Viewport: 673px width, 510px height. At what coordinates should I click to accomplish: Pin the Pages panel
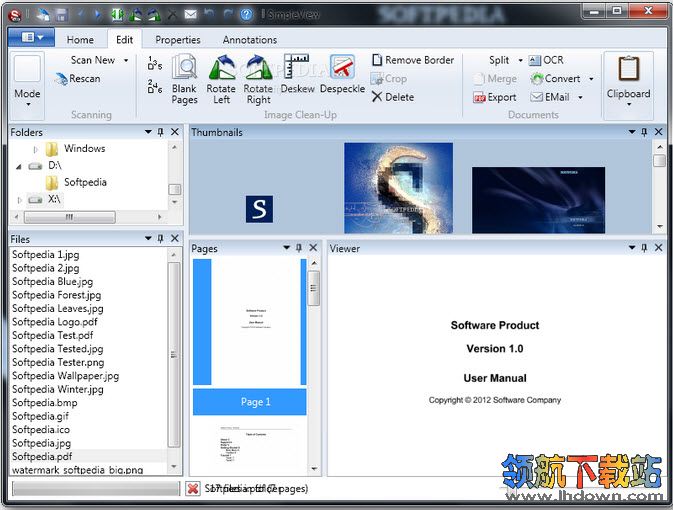[299, 248]
